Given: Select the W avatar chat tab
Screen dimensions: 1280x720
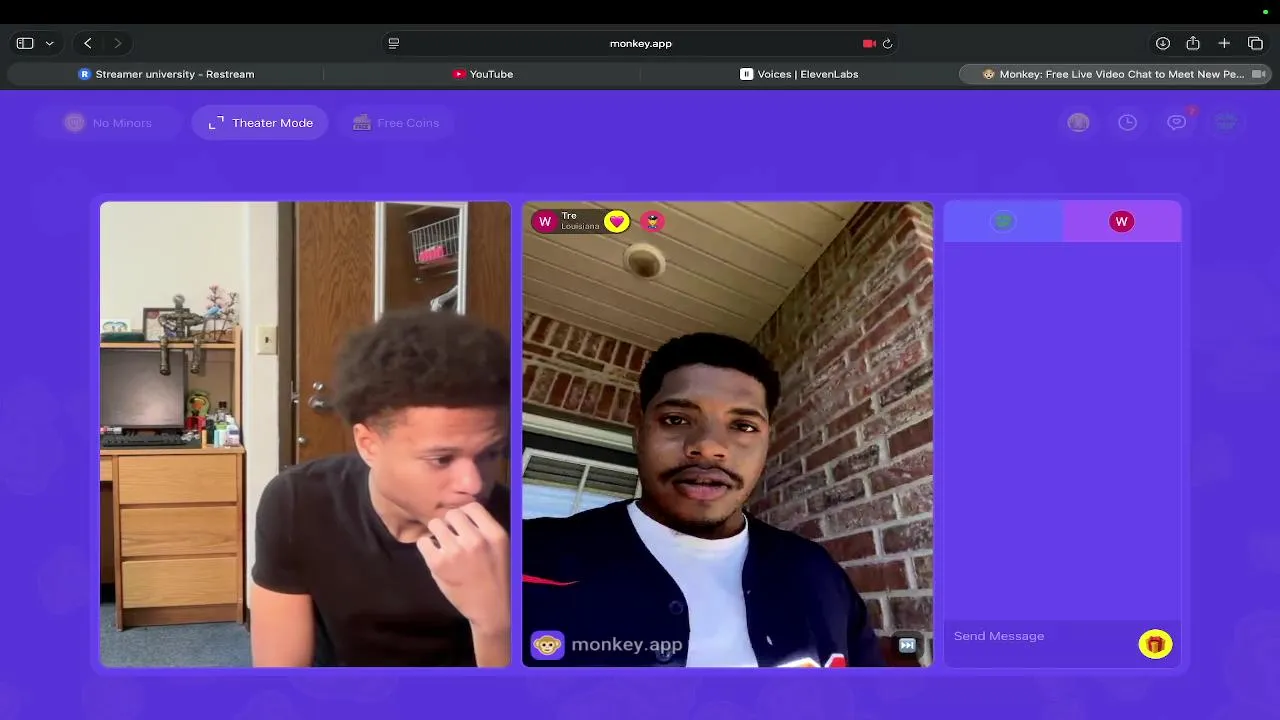Looking at the screenshot, I should tap(1121, 221).
